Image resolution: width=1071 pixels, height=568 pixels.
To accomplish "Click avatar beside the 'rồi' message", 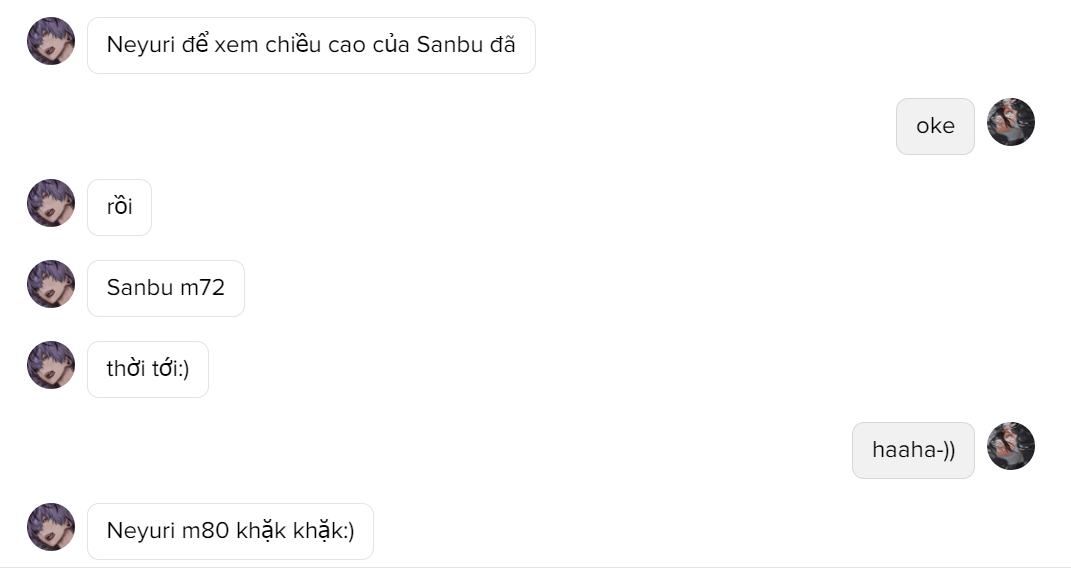I will coord(51,203).
